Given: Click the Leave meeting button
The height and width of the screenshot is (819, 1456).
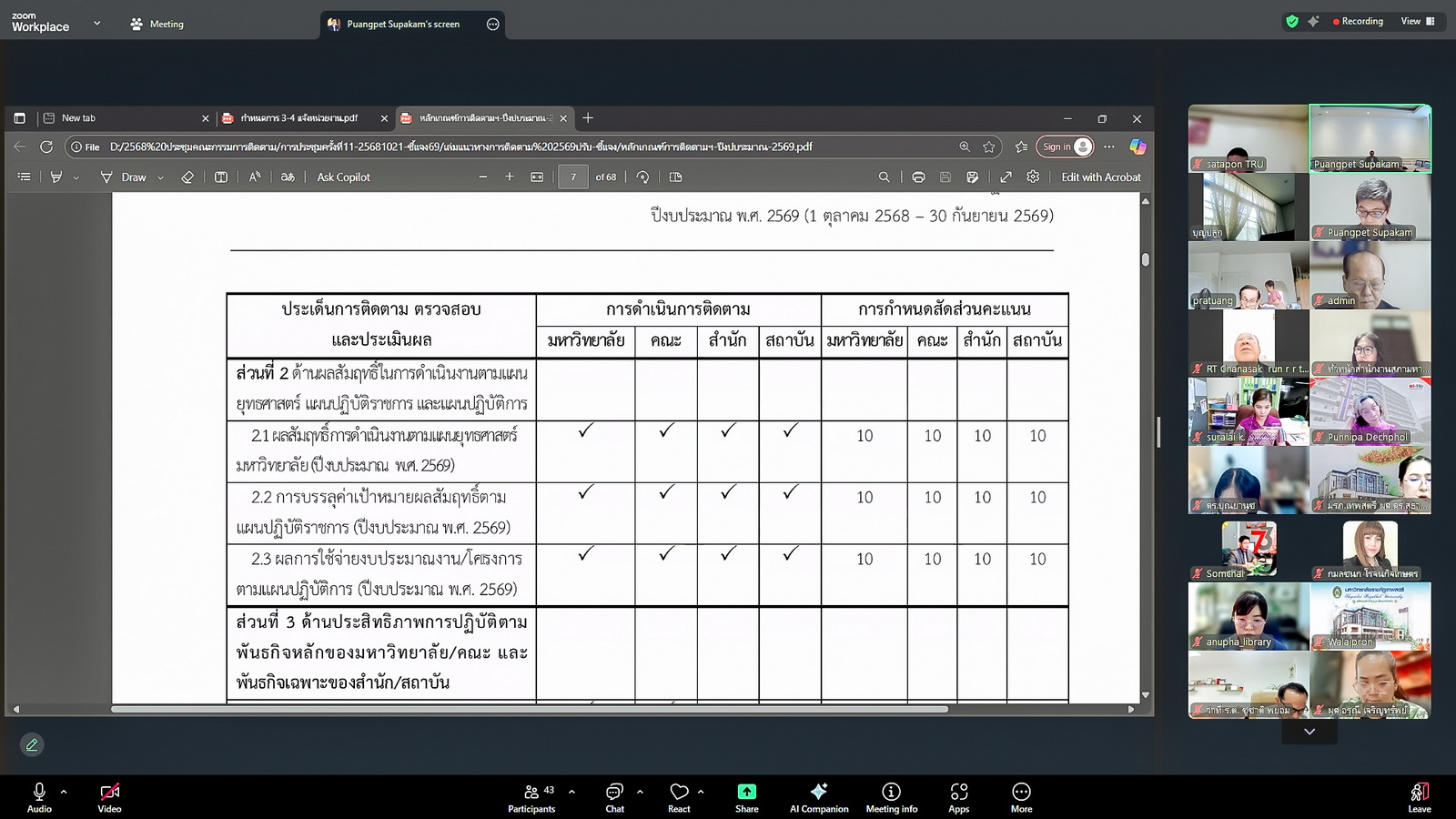Looking at the screenshot, I should (1419, 796).
